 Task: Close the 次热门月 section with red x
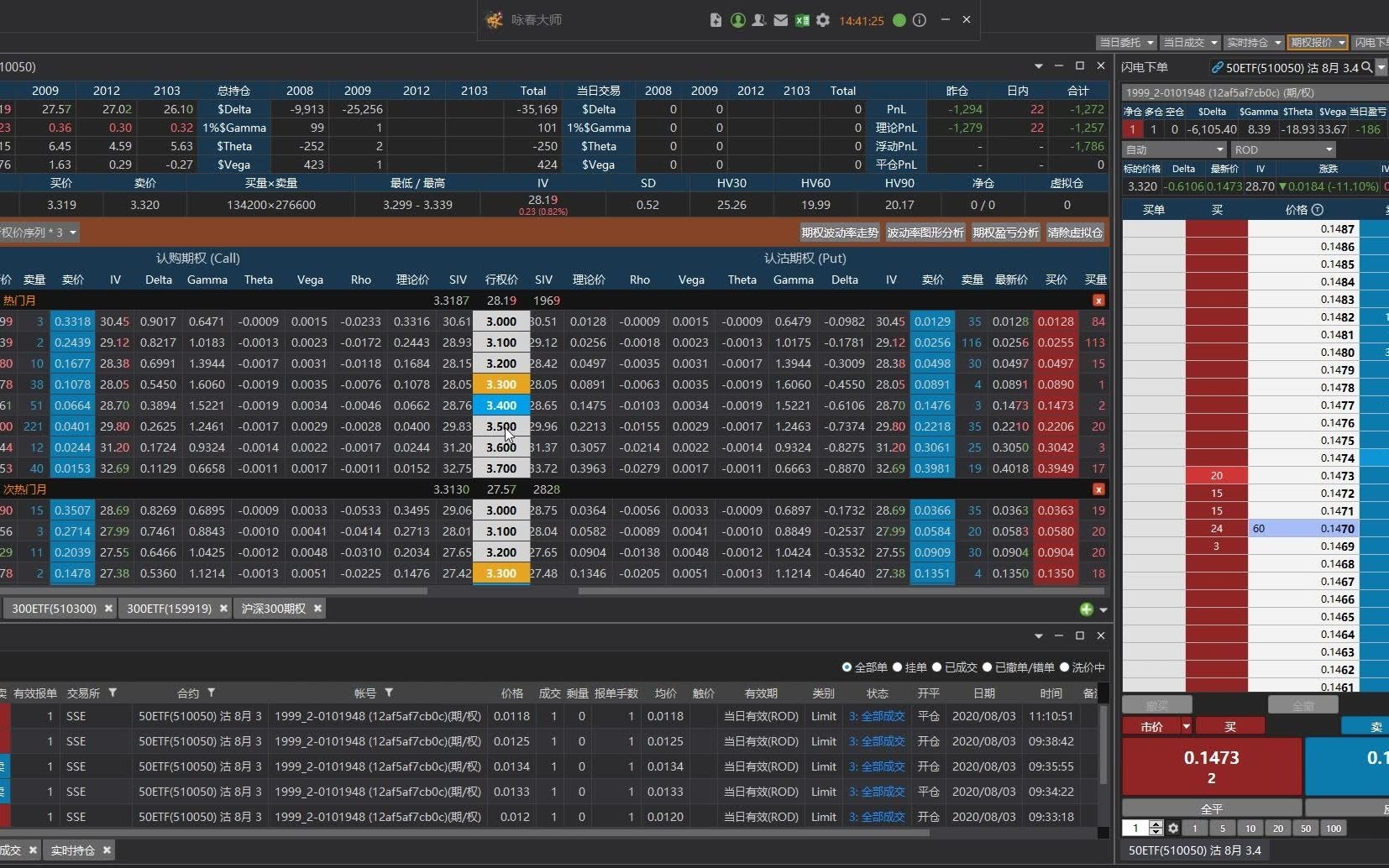click(x=1098, y=489)
